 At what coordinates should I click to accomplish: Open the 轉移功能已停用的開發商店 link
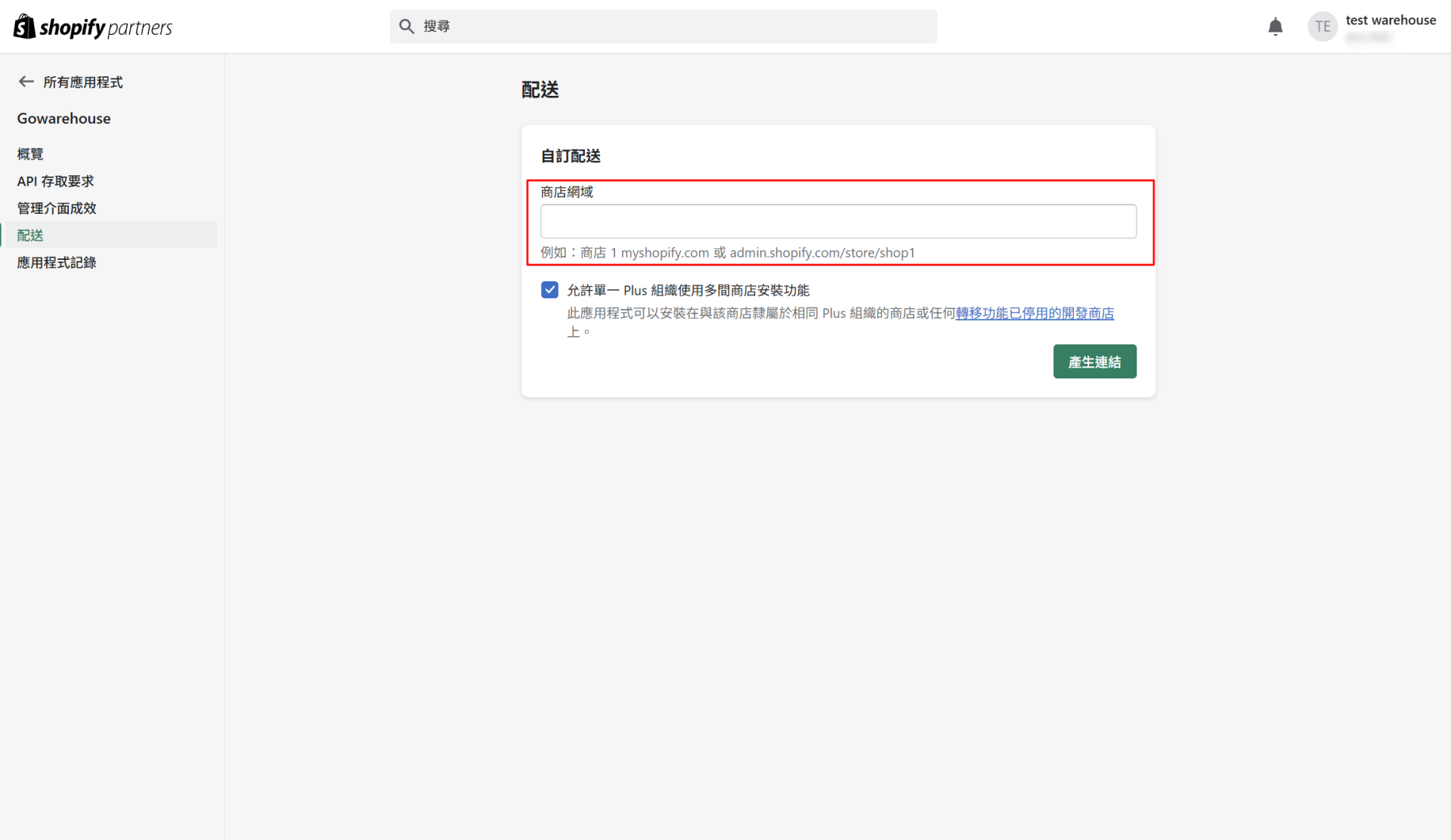click(x=1034, y=313)
